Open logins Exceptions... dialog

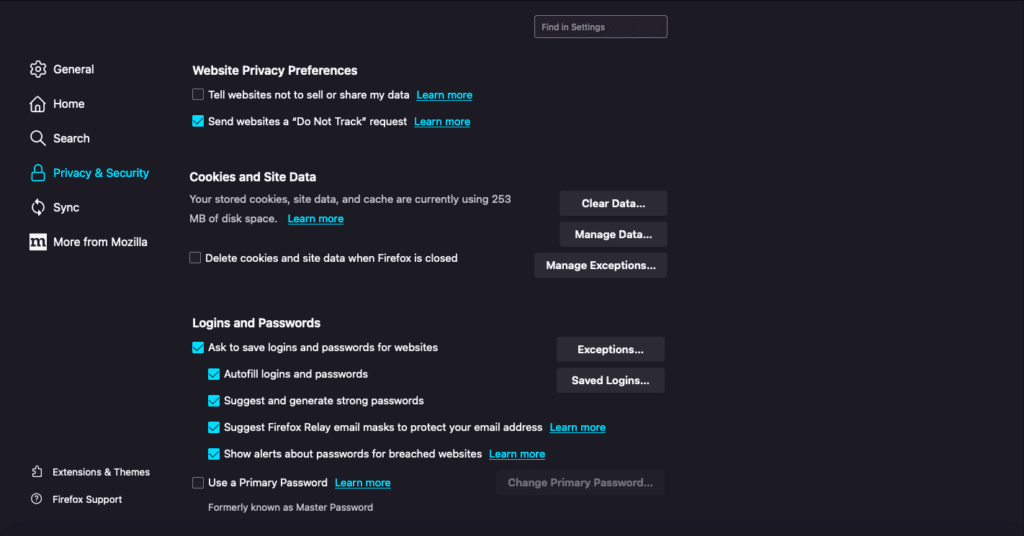coord(611,349)
